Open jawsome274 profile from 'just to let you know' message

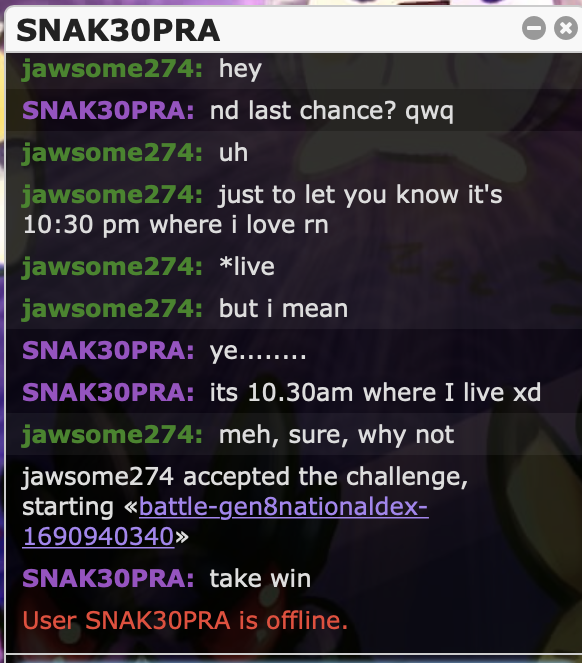tap(112, 195)
